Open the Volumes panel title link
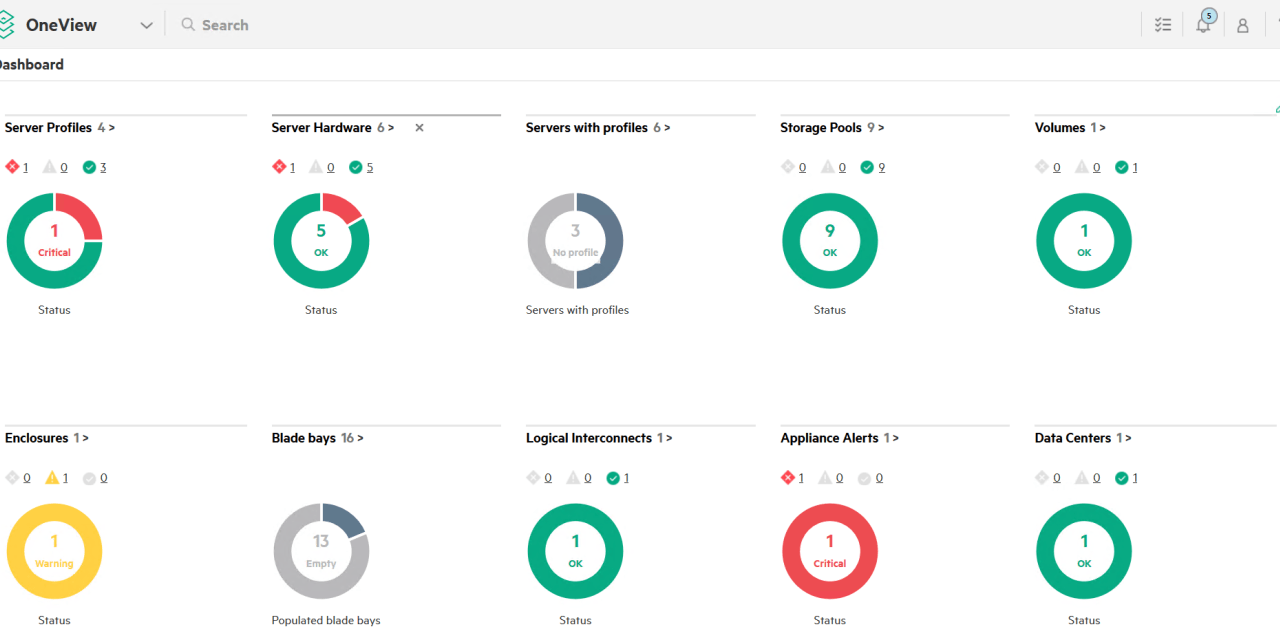The image size is (1280, 640). [x=1060, y=127]
